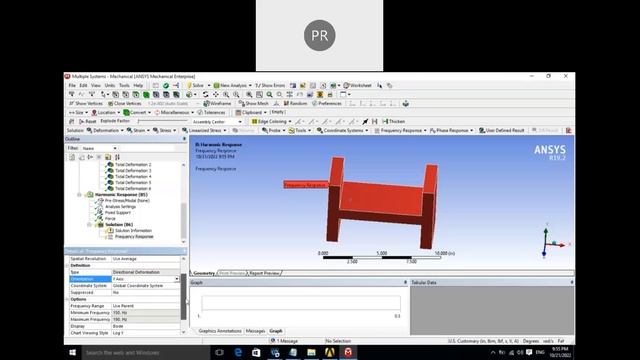Open the Stress results dropdown
Viewport: 640px width, 360px height.
coord(164,130)
